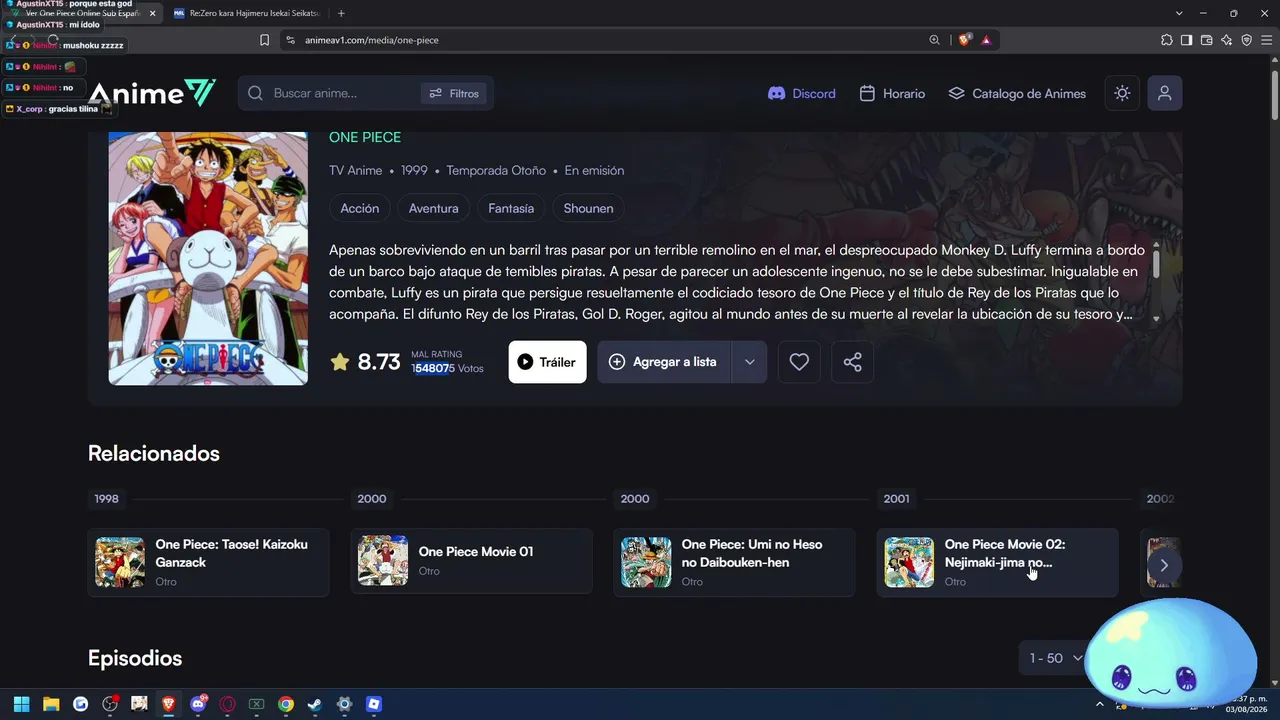Viewport: 1280px width, 720px height.
Task: Open the tab search chevron in title bar
Action: point(1179,13)
